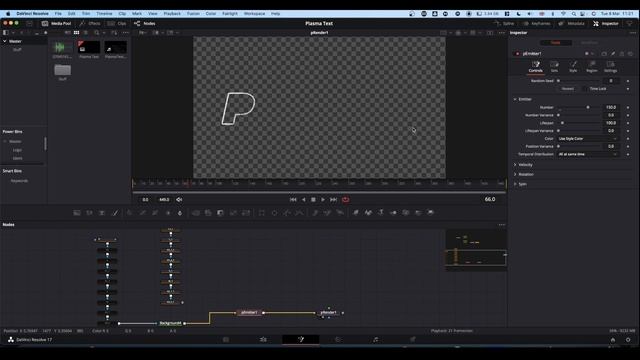Switch to the Settings tab in Inspector
Image resolution: width=640 pixels, height=360 pixels.
pos(611,67)
